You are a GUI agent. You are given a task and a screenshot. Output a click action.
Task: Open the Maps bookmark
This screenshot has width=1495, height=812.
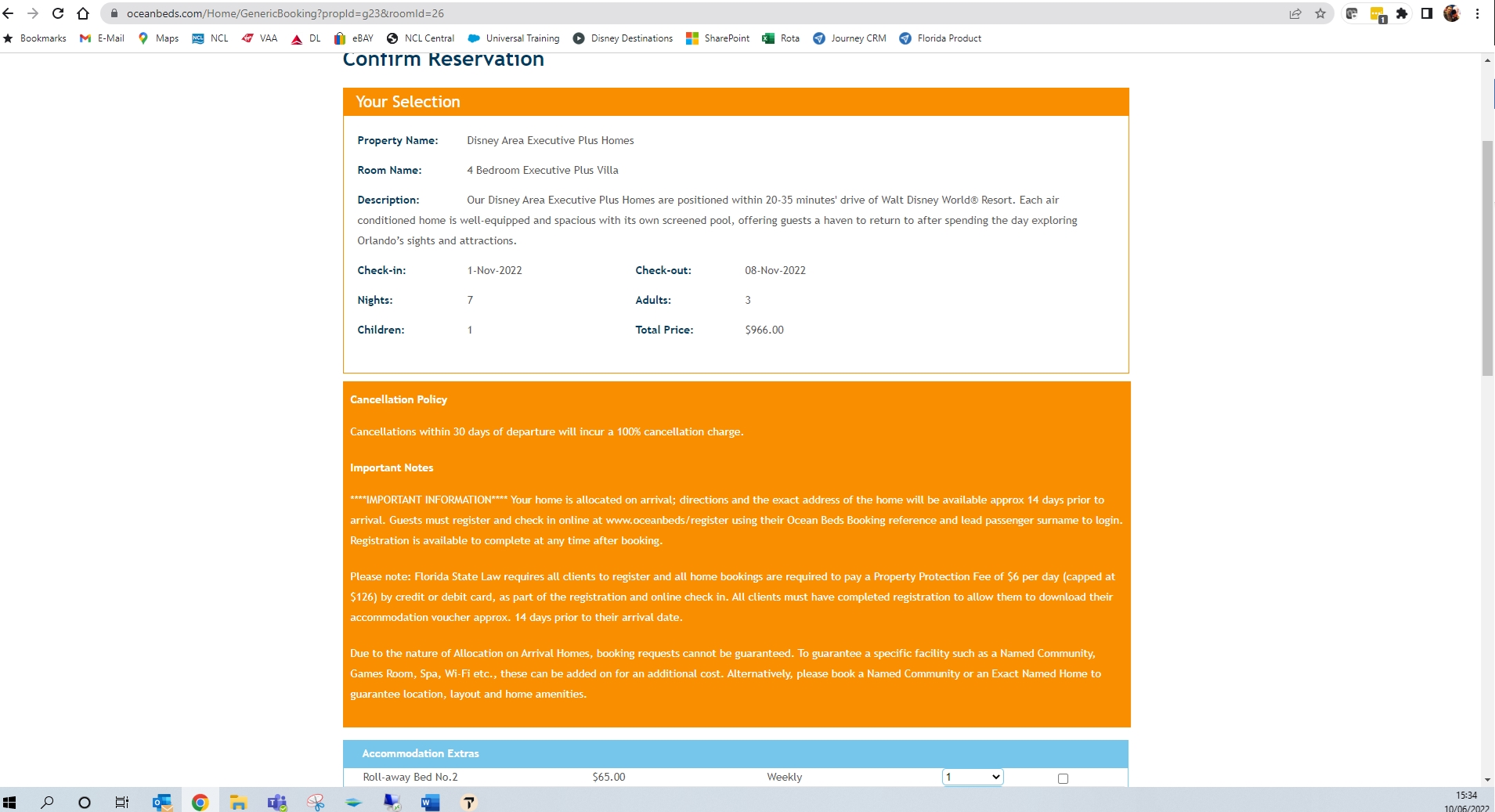pos(158,38)
